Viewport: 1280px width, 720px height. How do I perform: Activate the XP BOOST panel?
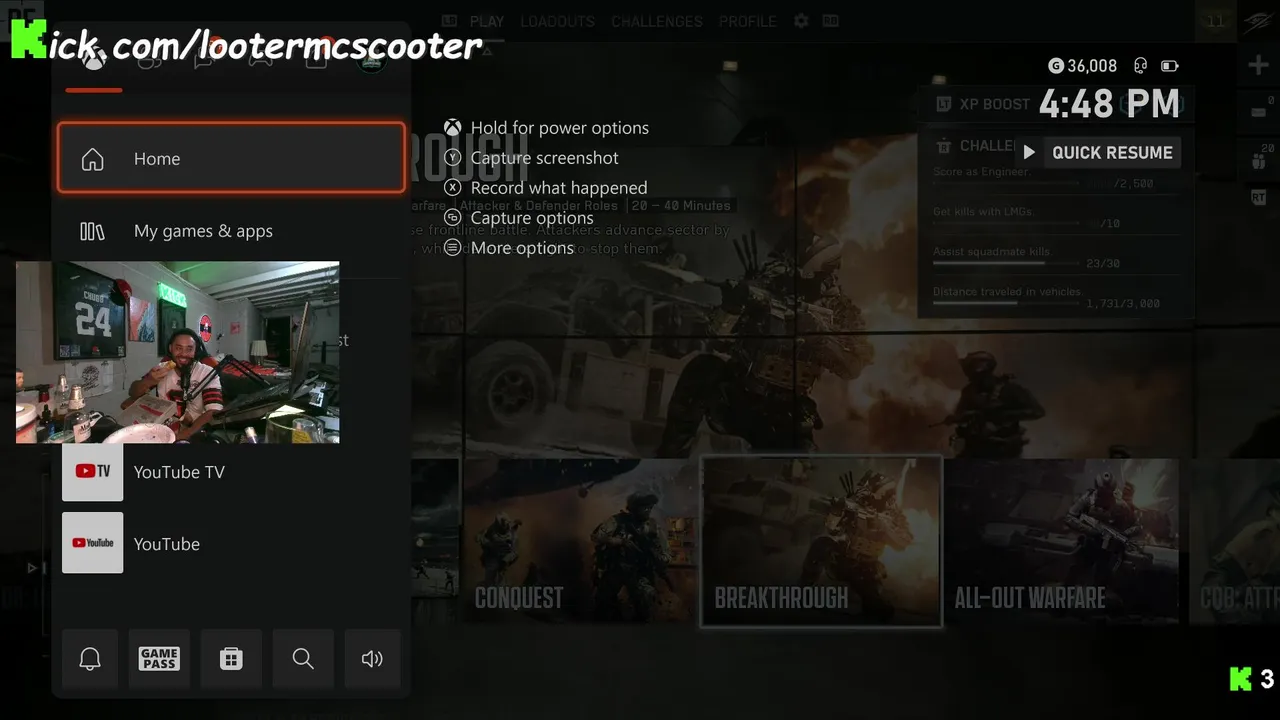[1055, 104]
